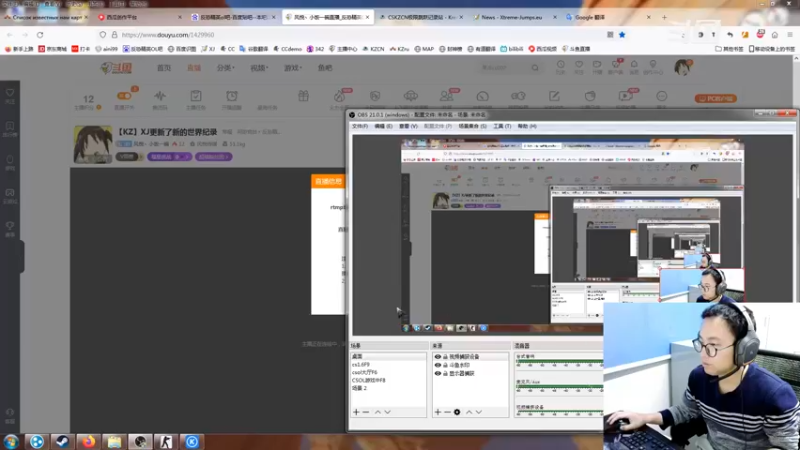Go back in browser history
This screenshot has height=450, width=800.
coord(10,35)
